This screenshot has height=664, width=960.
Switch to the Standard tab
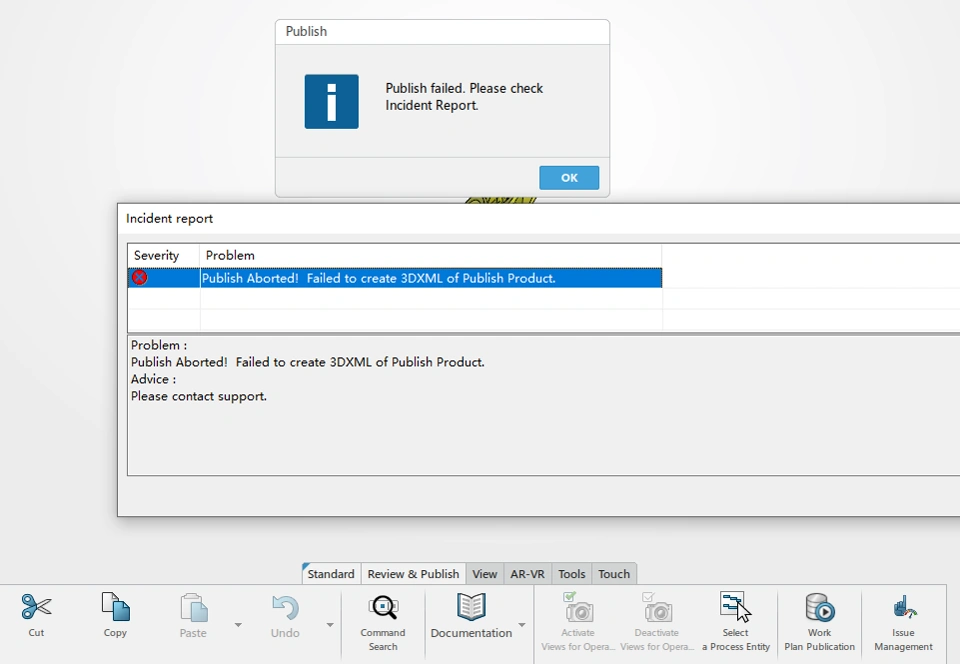pos(331,574)
